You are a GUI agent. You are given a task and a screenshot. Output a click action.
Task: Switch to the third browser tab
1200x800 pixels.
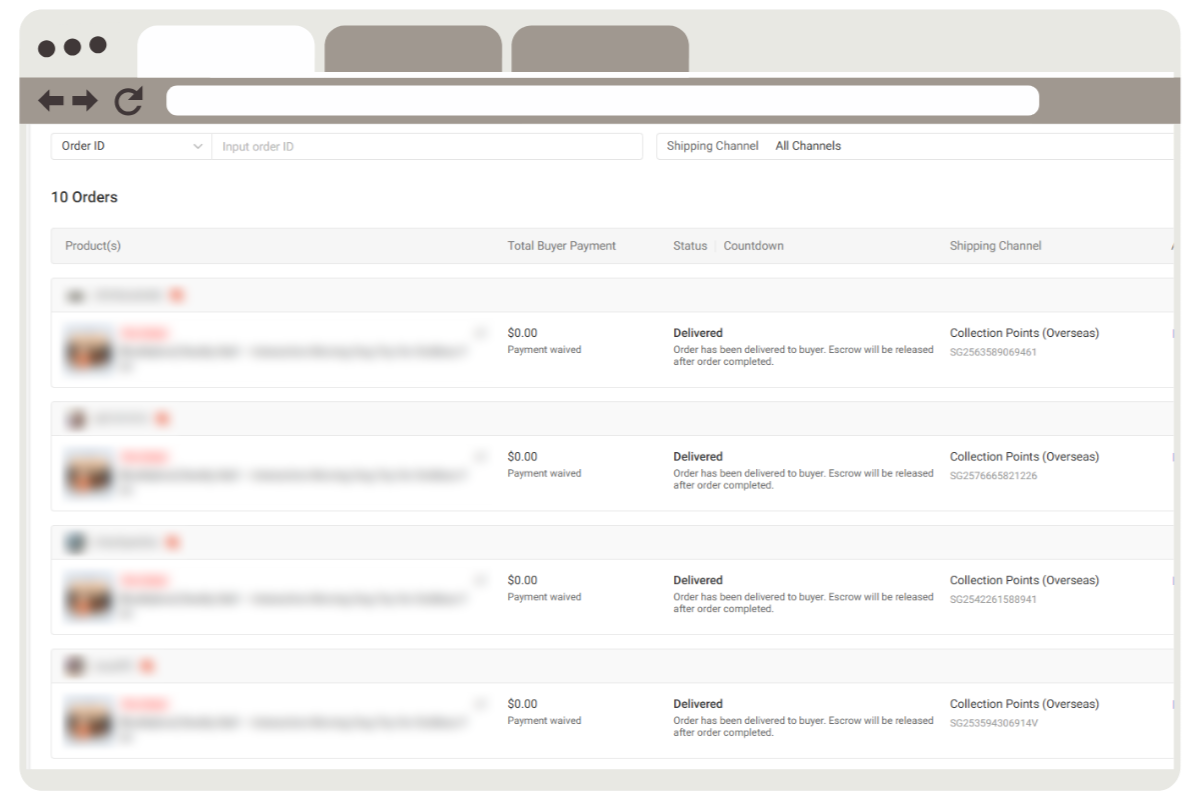[x=600, y=49]
